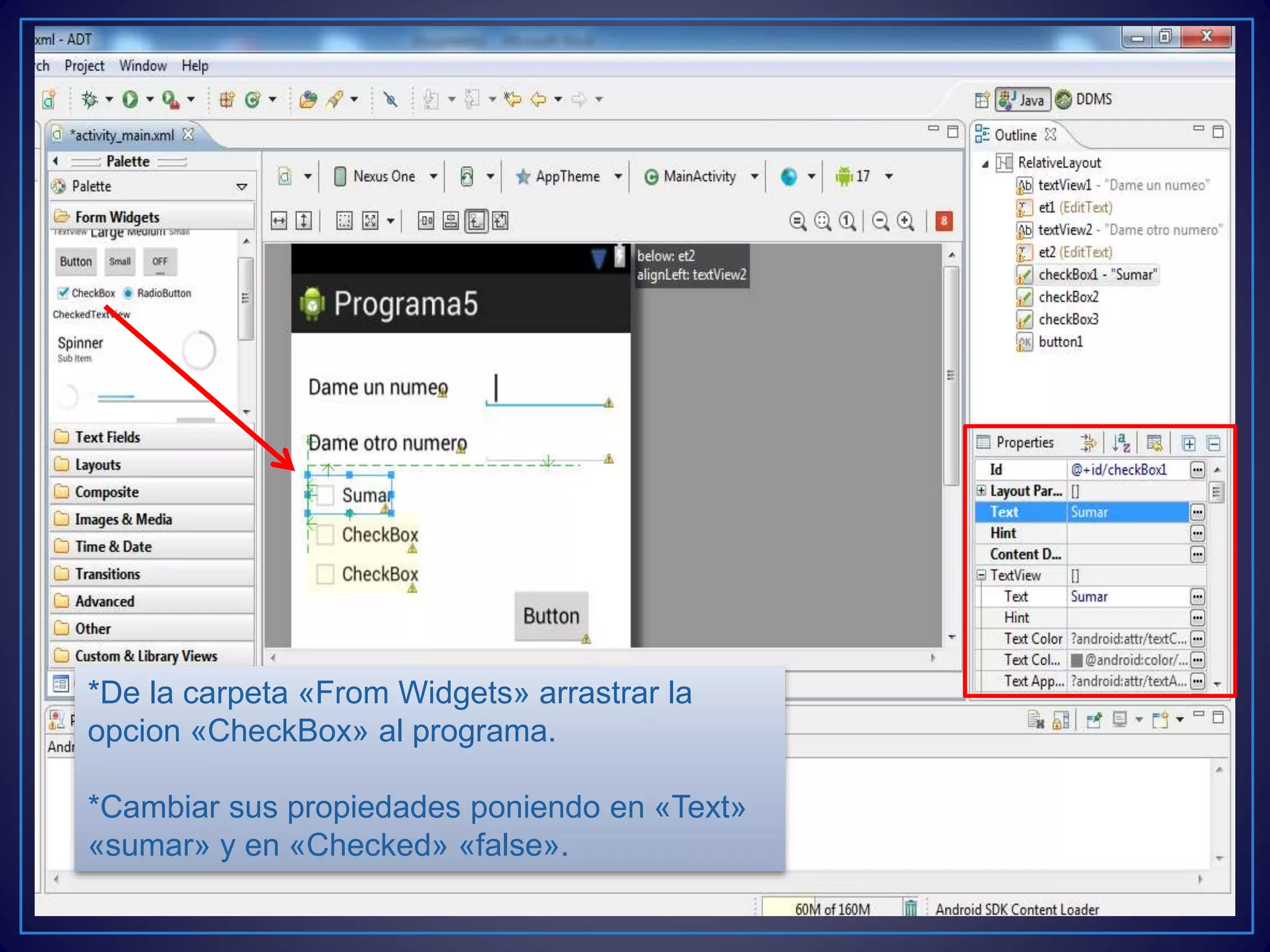This screenshot has width=1270, height=952.
Task: Click the lint warnings red badge
Action: pyautogui.click(x=944, y=221)
